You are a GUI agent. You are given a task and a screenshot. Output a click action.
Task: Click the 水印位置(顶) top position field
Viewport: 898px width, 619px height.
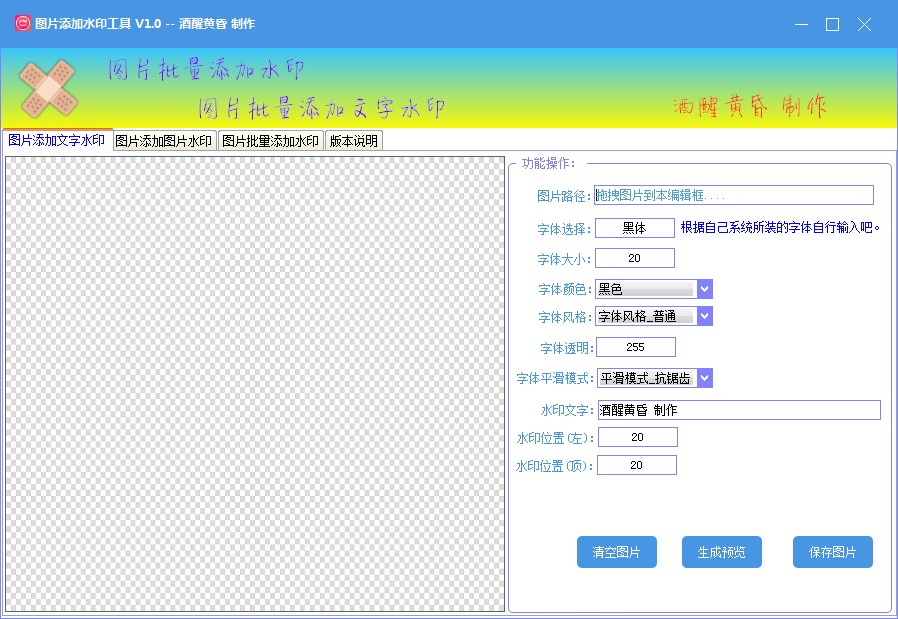[x=637, y=464]
